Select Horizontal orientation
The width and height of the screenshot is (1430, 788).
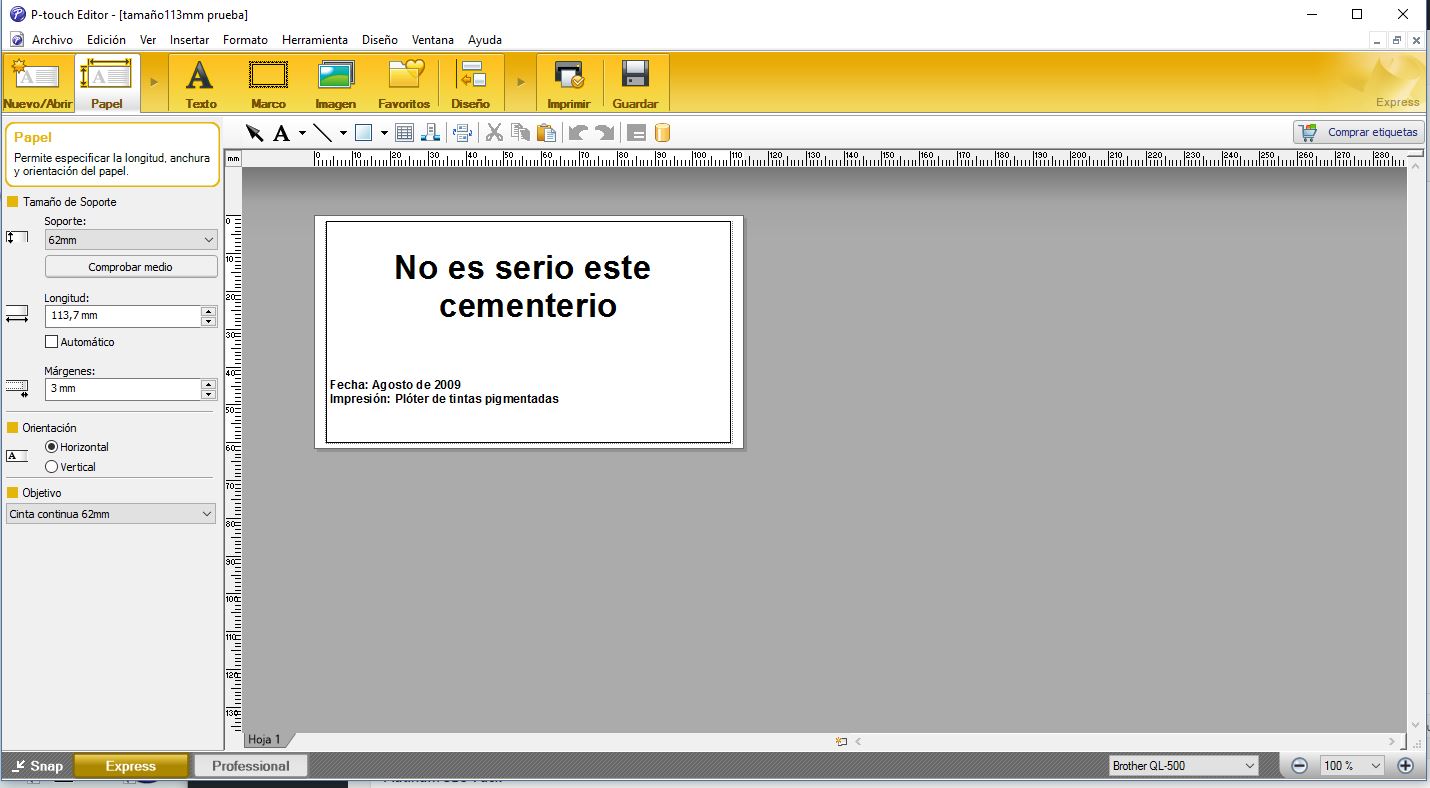click(x=52, y=447)
